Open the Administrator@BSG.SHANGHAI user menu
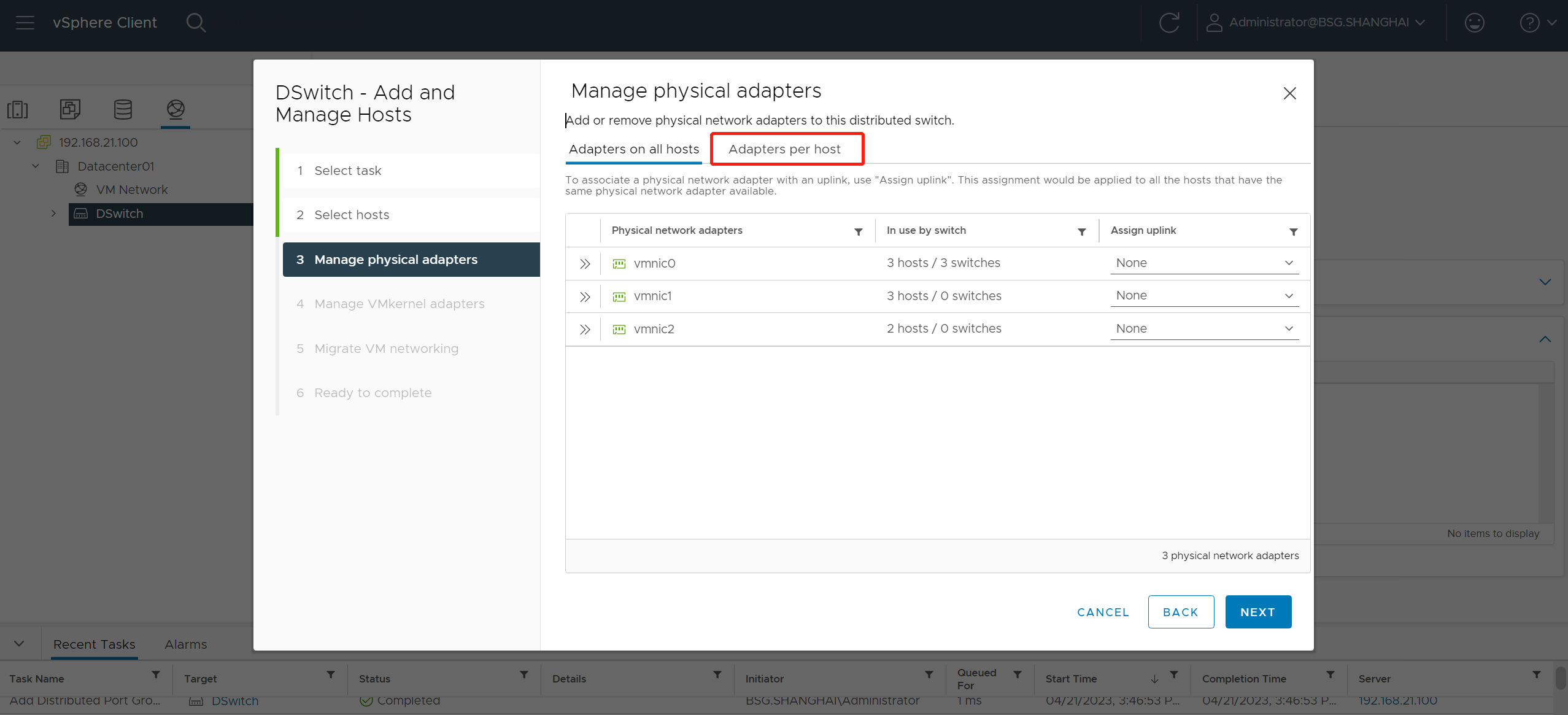Viewport: 1568px width, 715px height. point(1315,23)
